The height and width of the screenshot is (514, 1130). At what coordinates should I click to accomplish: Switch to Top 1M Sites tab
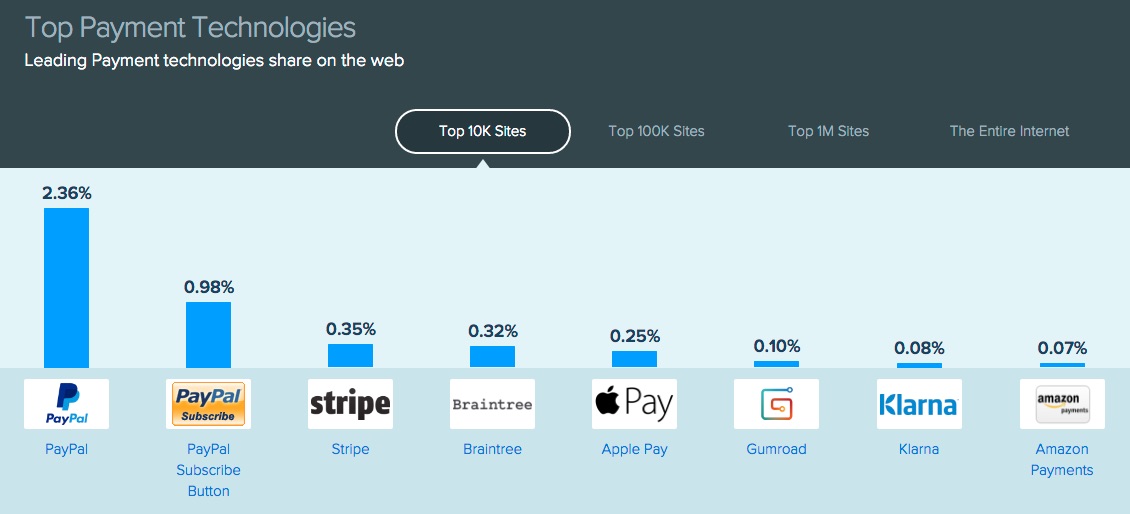[828, 131]
